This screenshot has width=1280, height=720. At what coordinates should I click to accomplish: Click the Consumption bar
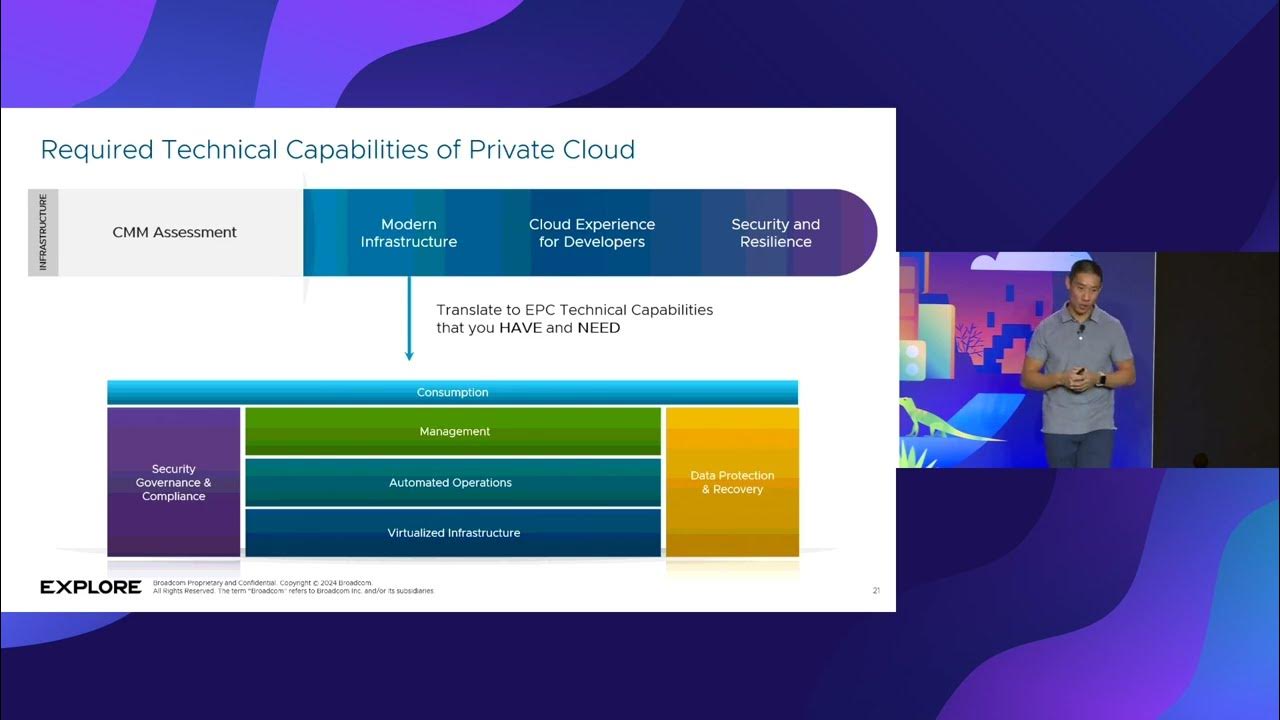coord(452,393)
